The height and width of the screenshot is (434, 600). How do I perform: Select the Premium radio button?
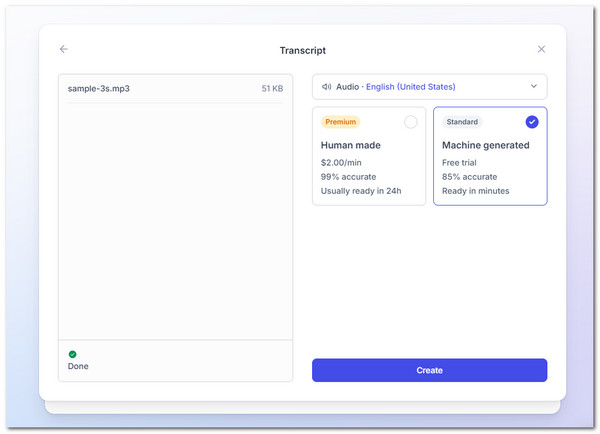point(411,122)
